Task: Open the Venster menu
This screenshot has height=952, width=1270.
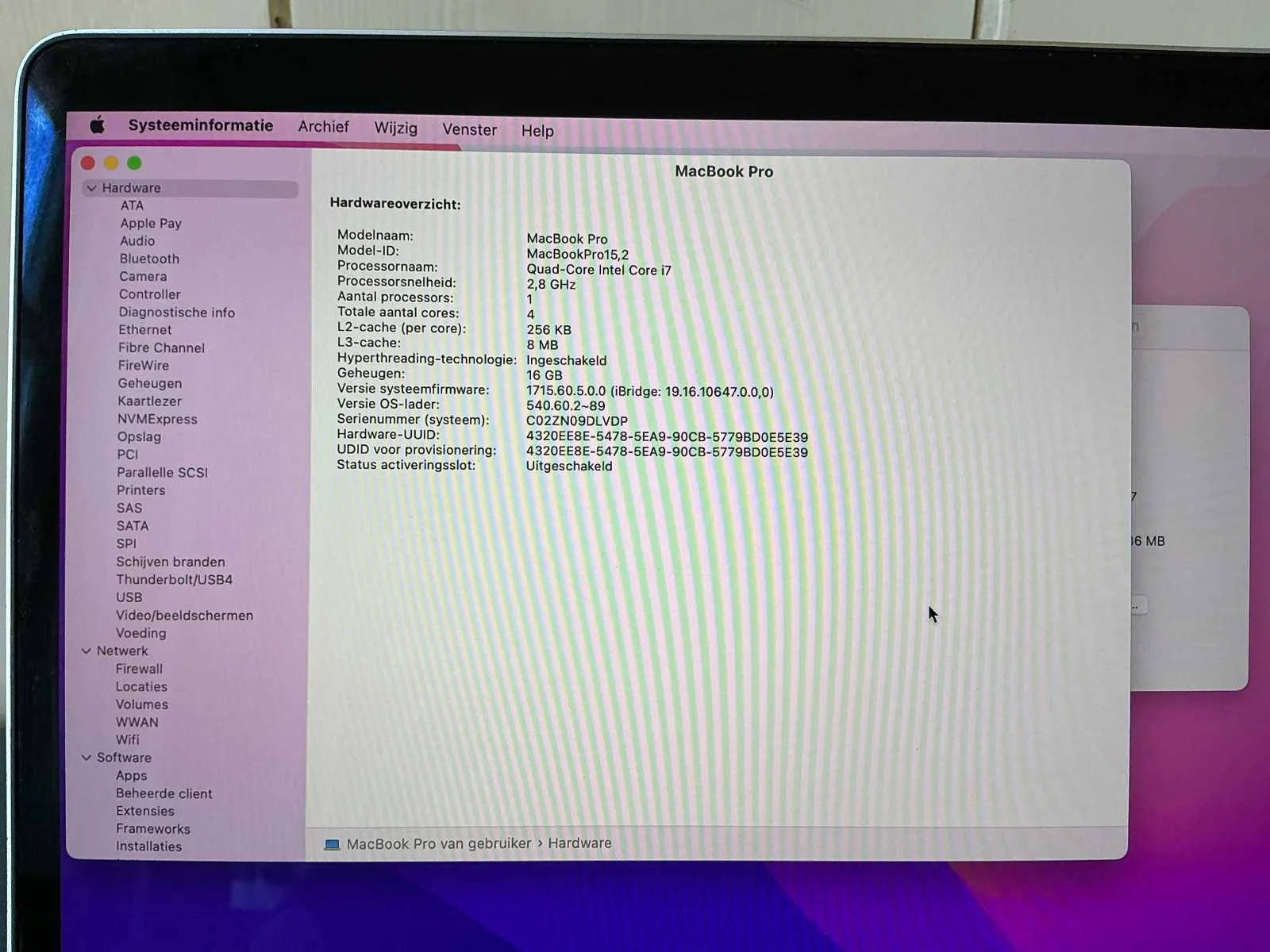Action: (469, 130)
